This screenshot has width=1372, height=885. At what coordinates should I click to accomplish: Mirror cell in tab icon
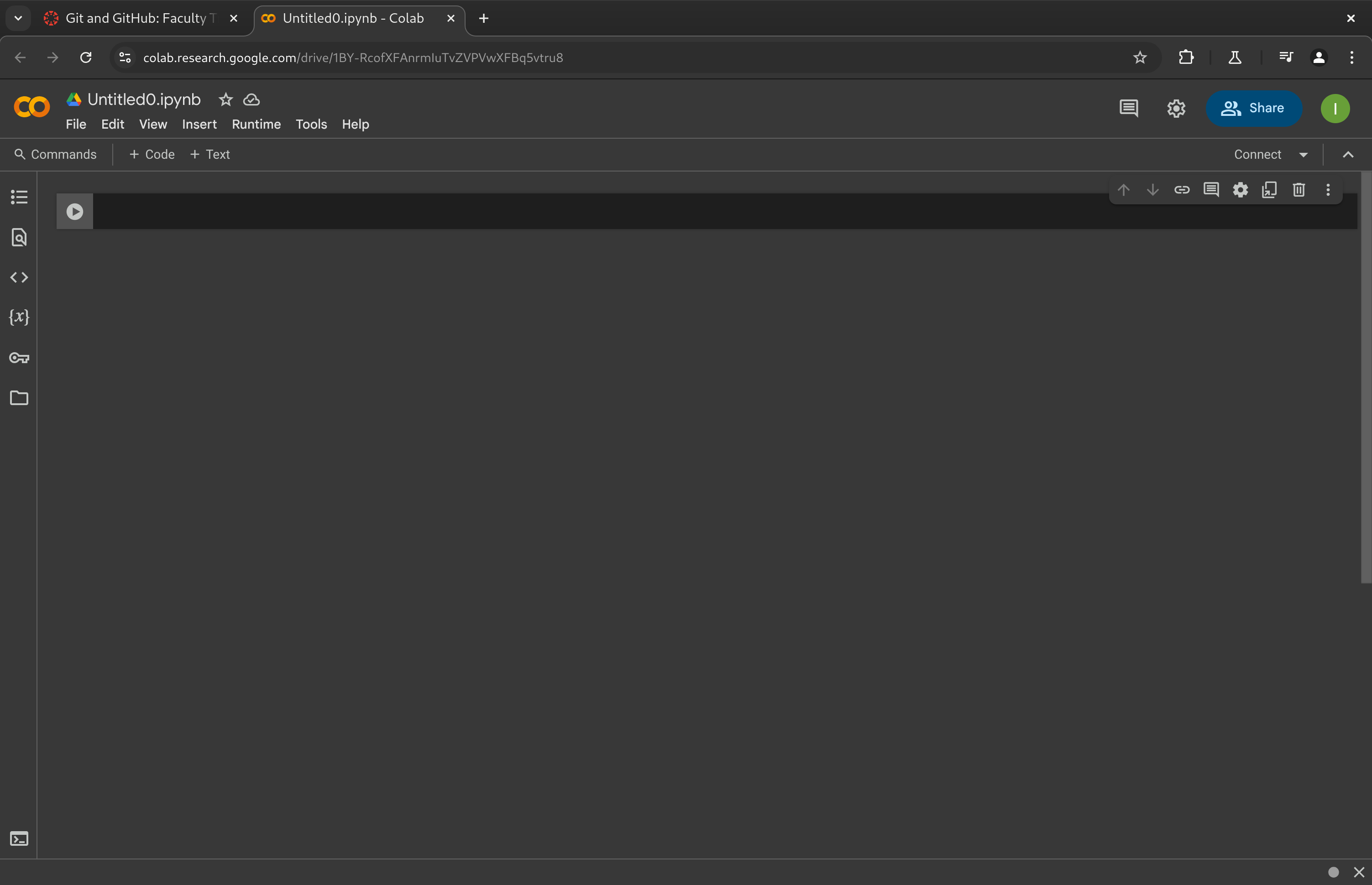point(1269,190)
